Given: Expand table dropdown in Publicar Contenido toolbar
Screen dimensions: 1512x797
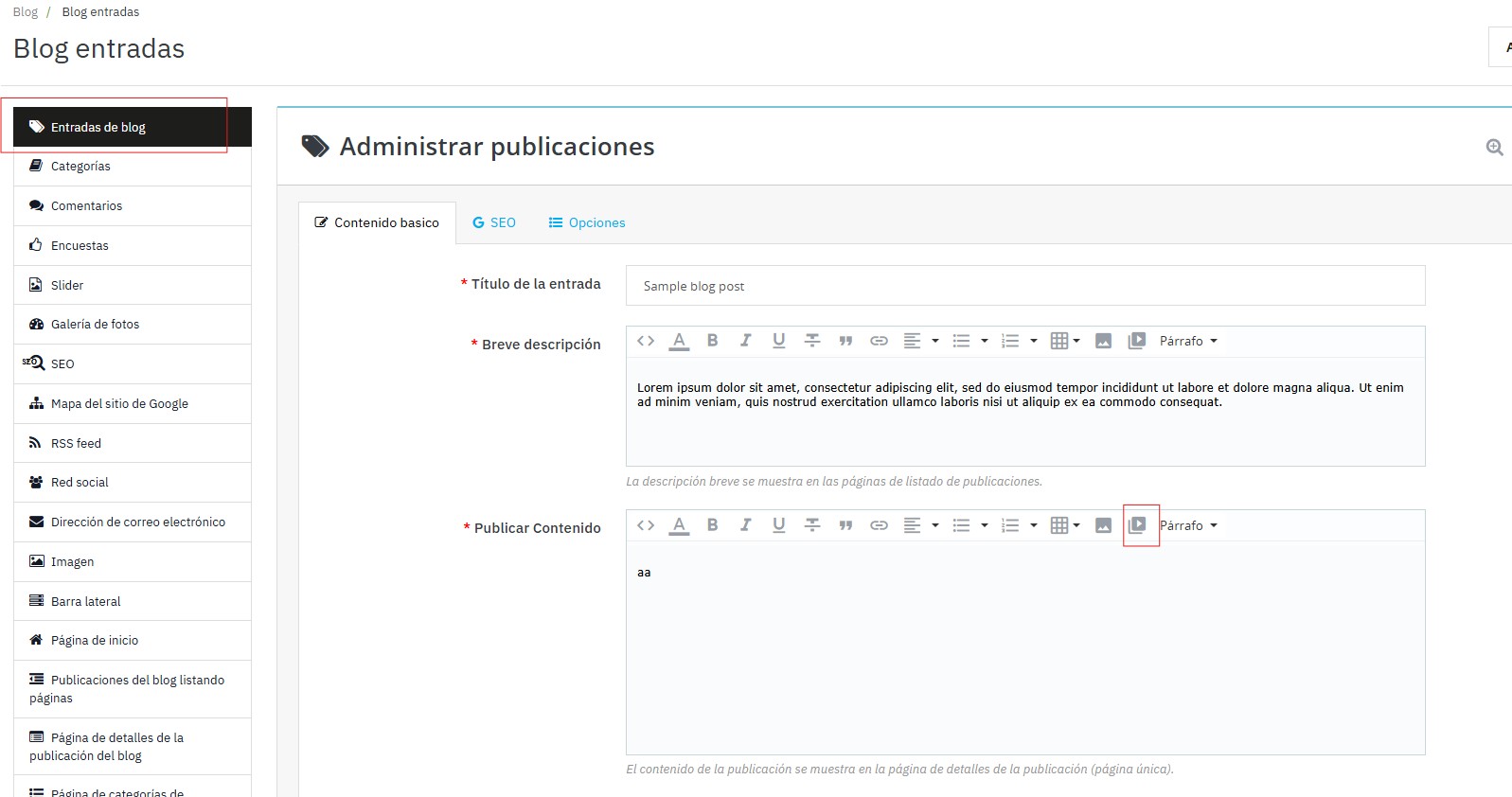Looking at the screenshot, I should (x=1065, y=525).
